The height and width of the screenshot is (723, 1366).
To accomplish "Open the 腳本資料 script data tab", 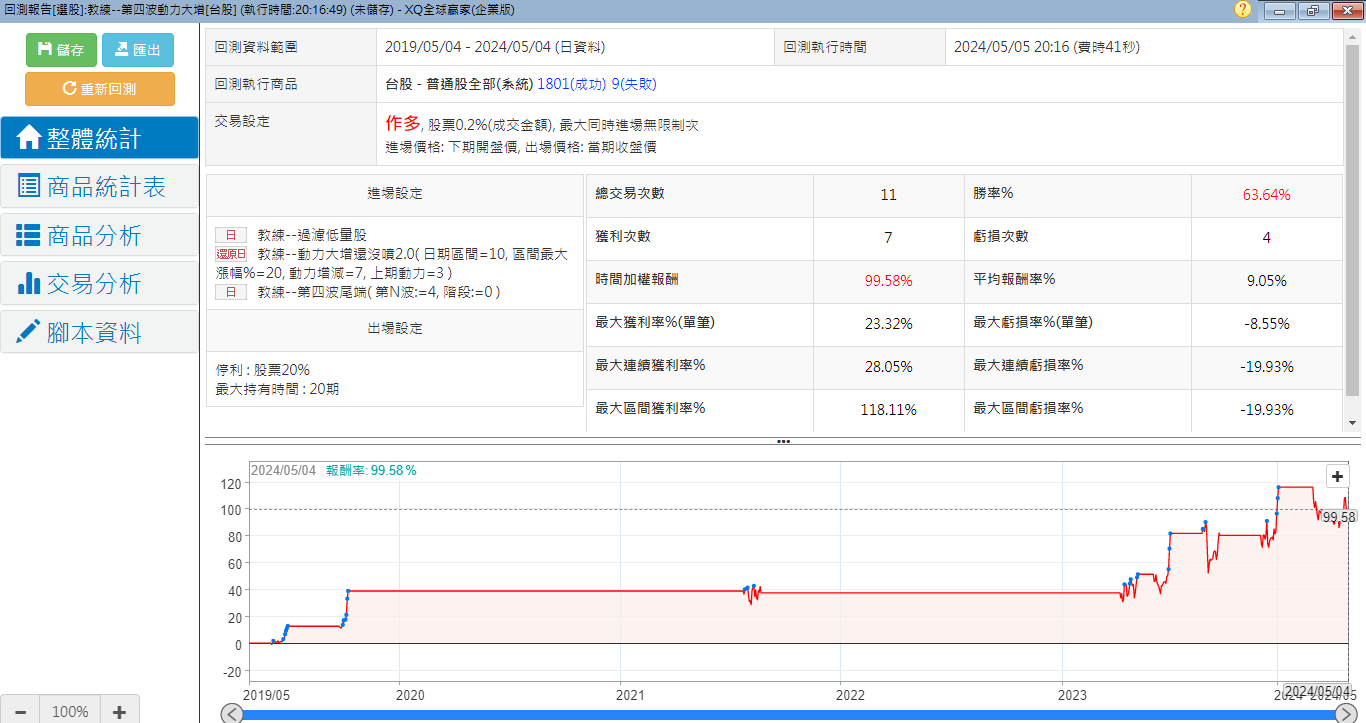I will [x=99, y=333].
